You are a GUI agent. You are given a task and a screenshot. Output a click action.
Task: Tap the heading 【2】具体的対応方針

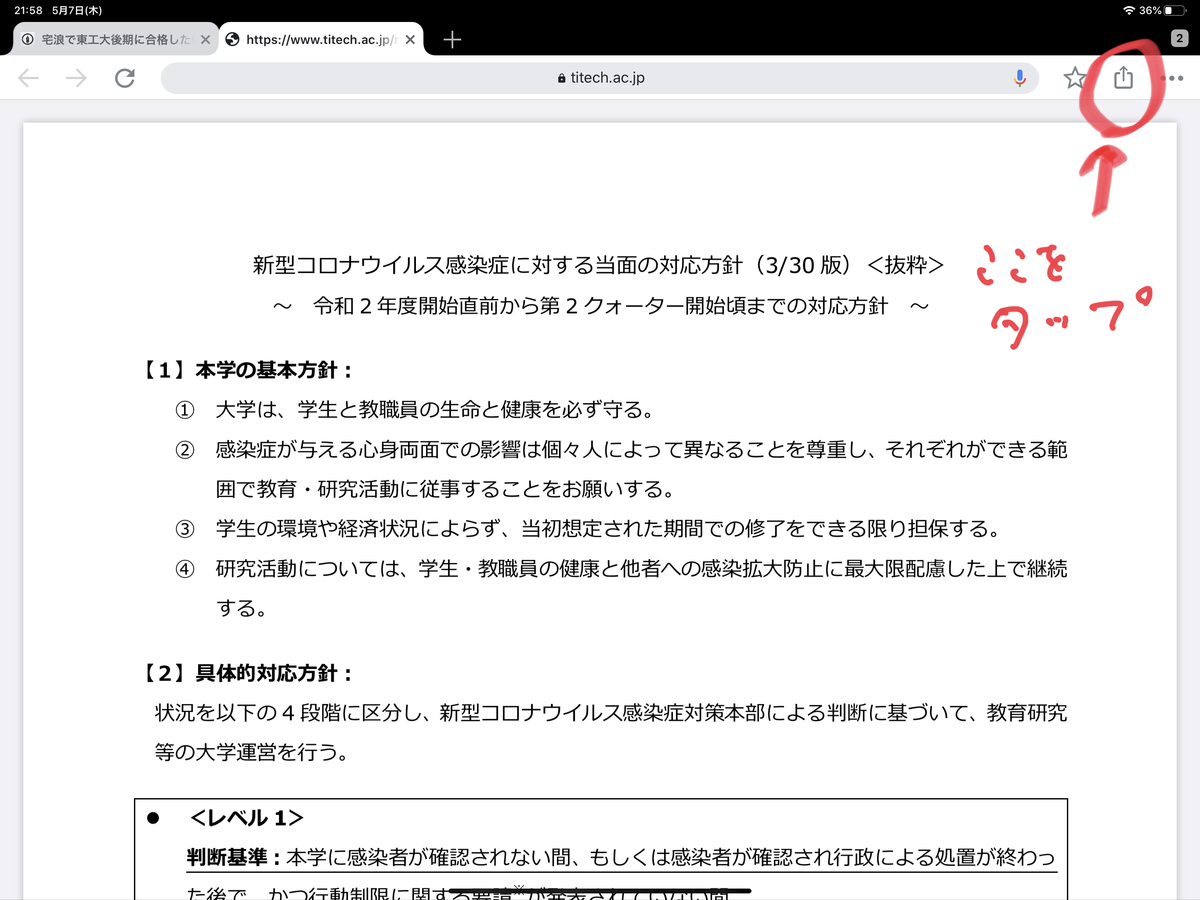248,674
